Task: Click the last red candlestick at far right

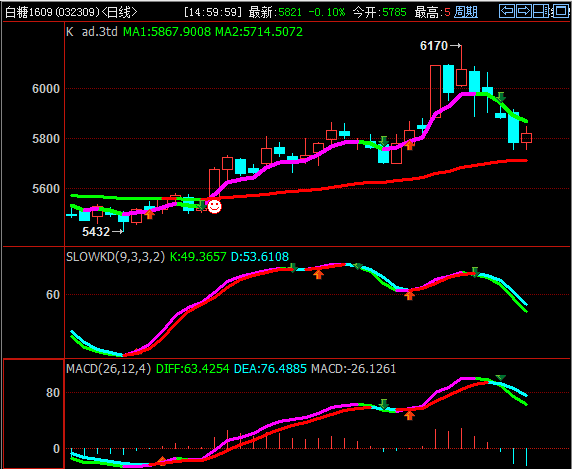Action: point(526,138)
